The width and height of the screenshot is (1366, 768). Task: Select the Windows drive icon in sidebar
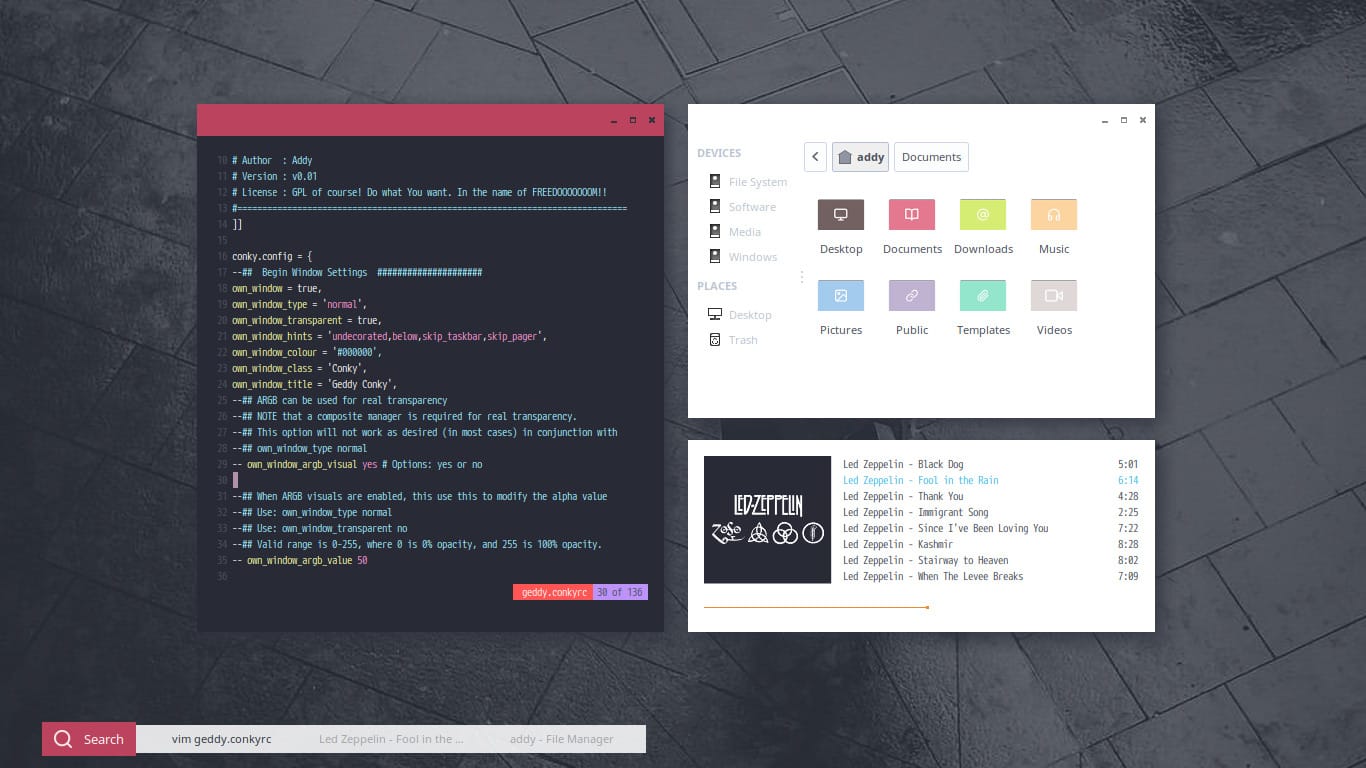point(715,256)
